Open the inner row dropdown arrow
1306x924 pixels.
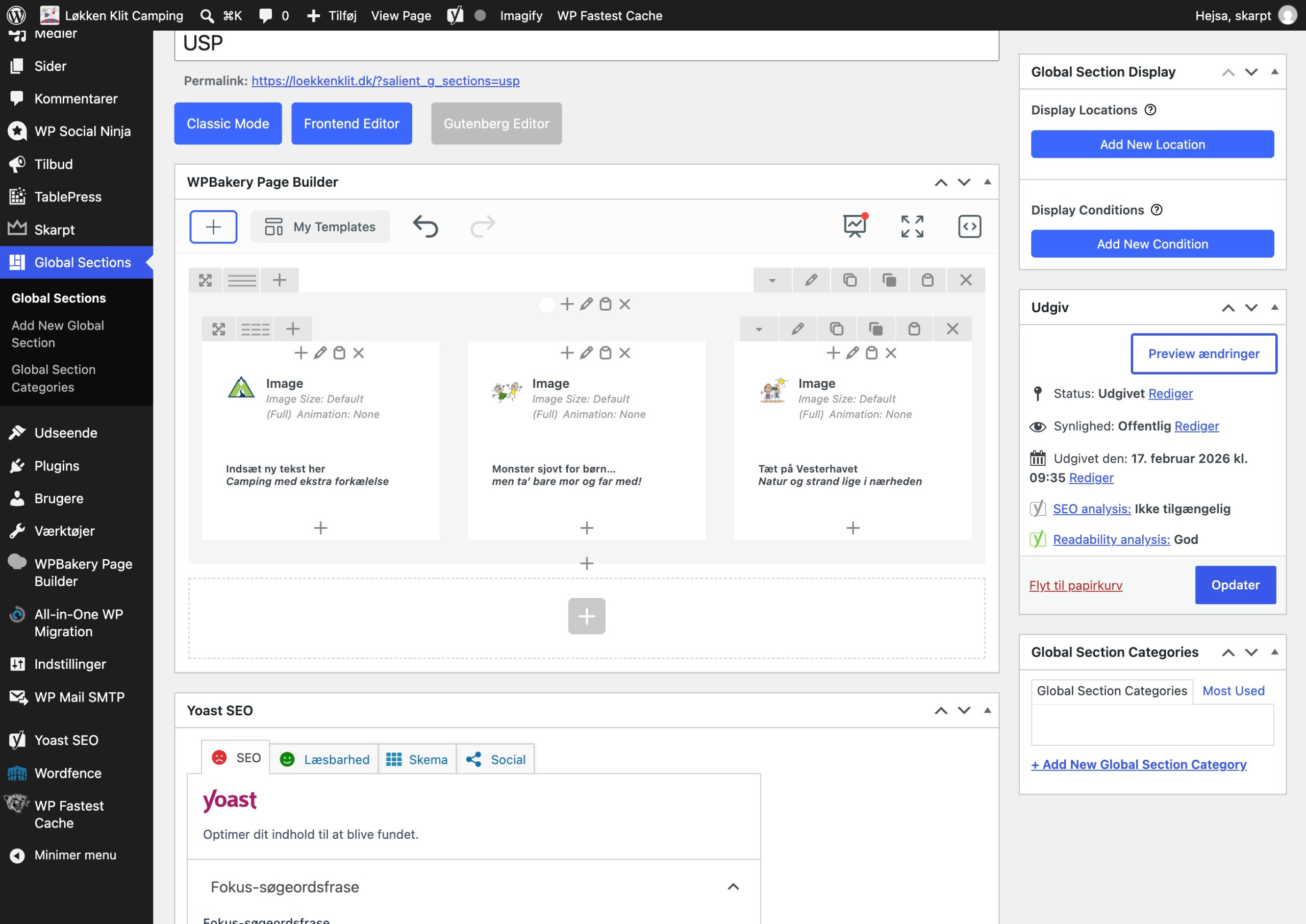click(759, 329)
